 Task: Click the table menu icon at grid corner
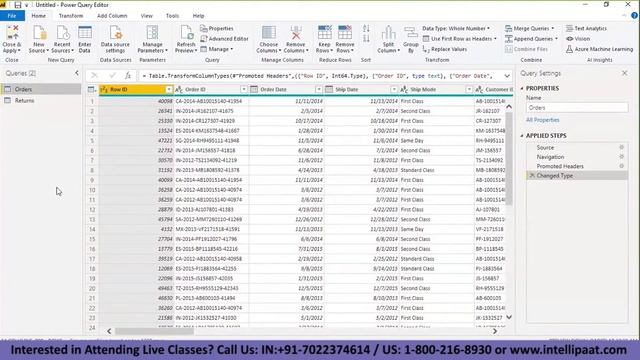(x=92, y=89)
